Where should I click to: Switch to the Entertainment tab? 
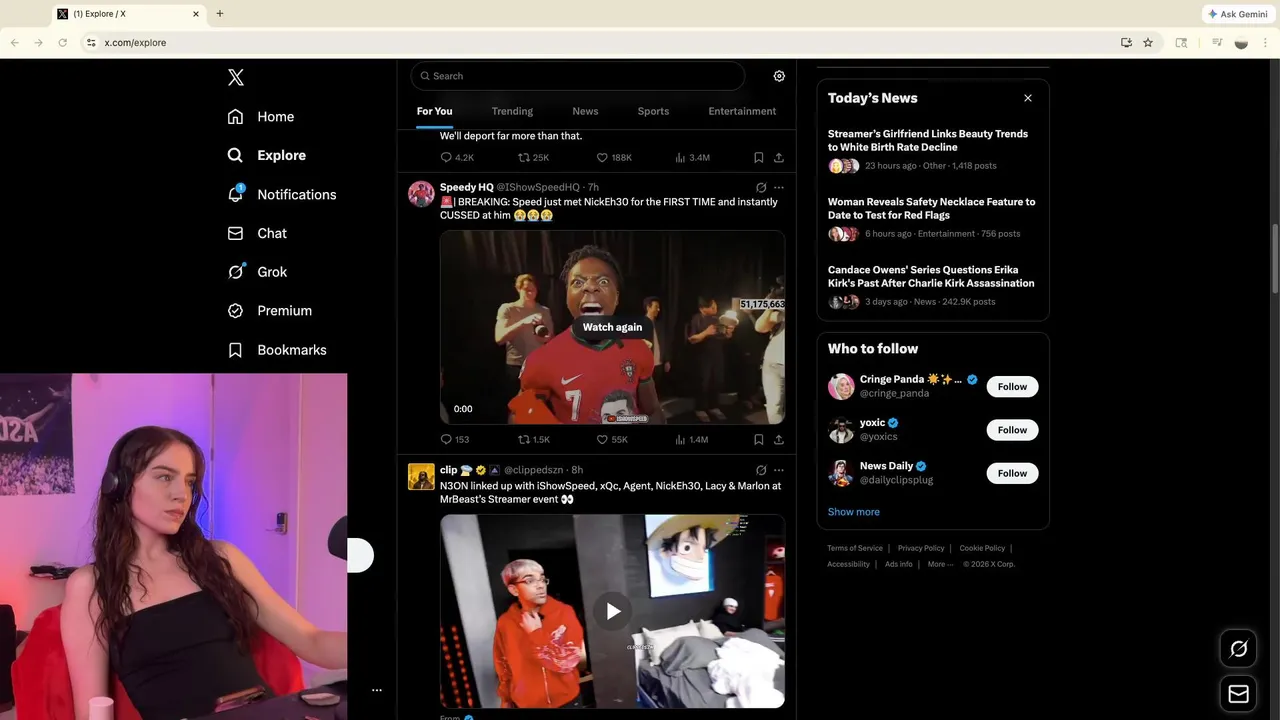click(x=742, y=111)
